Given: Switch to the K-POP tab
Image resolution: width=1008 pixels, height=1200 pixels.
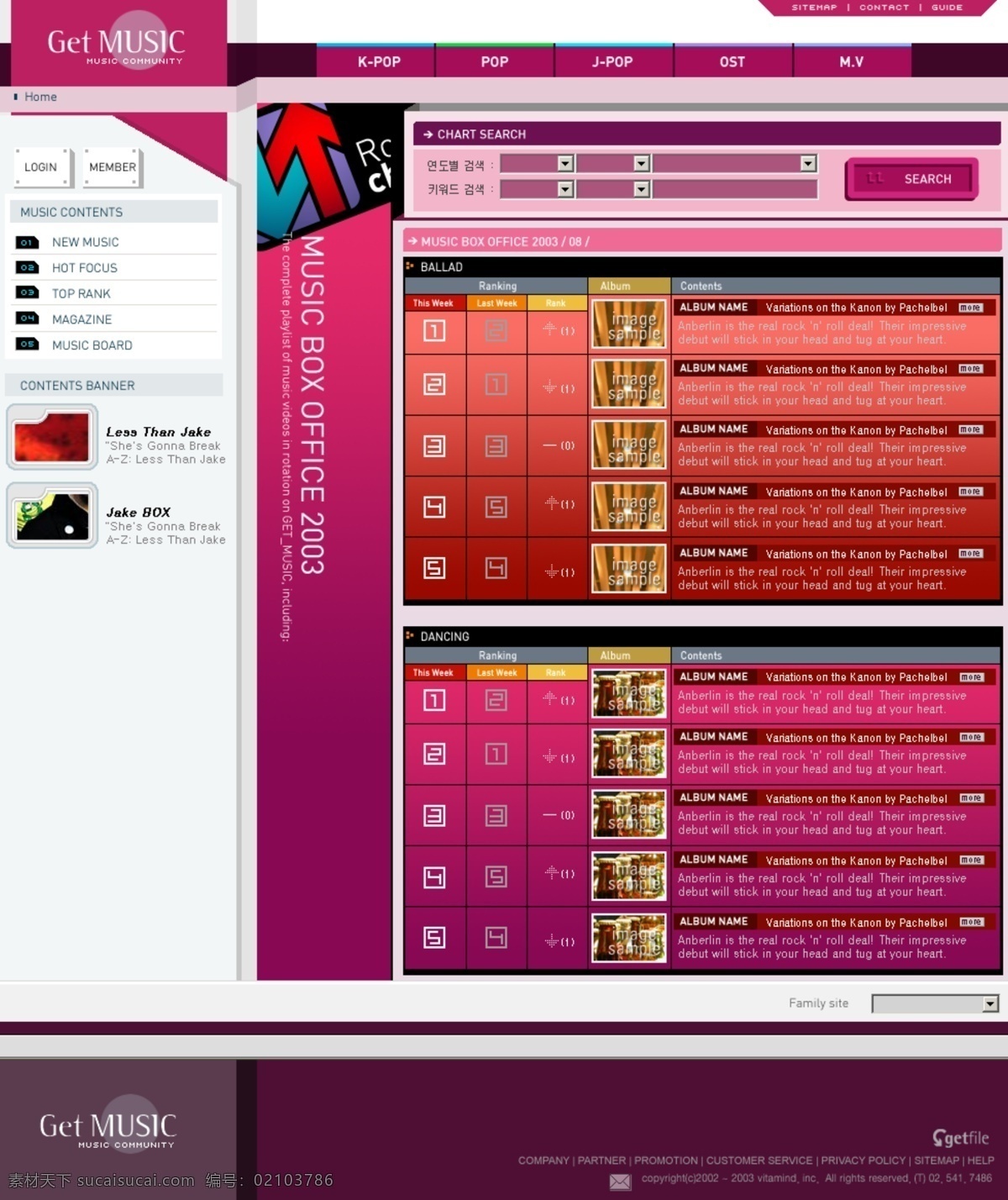Looking at the screenshot, I should coord(378,61).
